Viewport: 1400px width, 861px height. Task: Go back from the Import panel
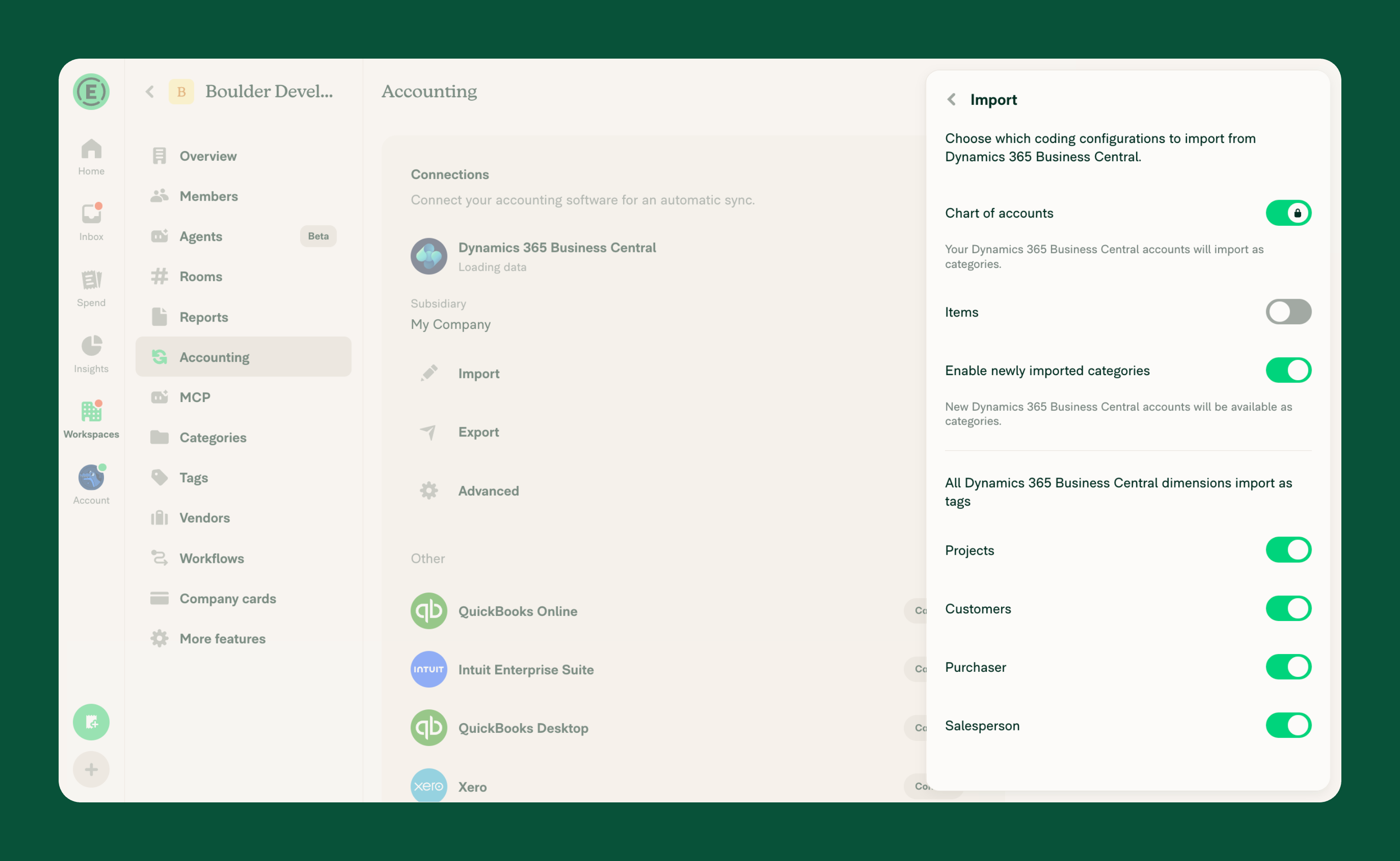pyautogui.click(x=951, y=100)
